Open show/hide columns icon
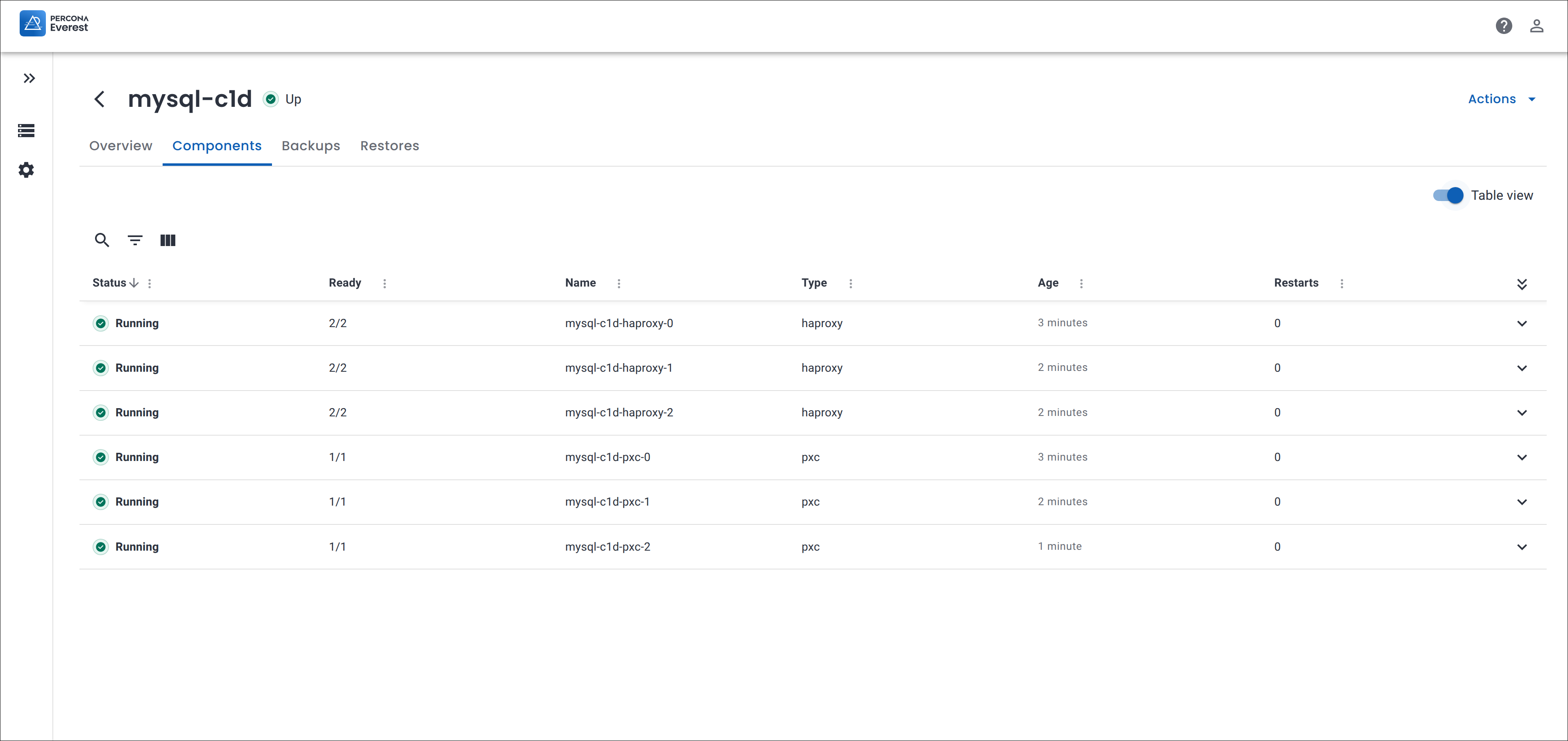1568x741 pixels. pyautogui.click(x=168, y=240)
